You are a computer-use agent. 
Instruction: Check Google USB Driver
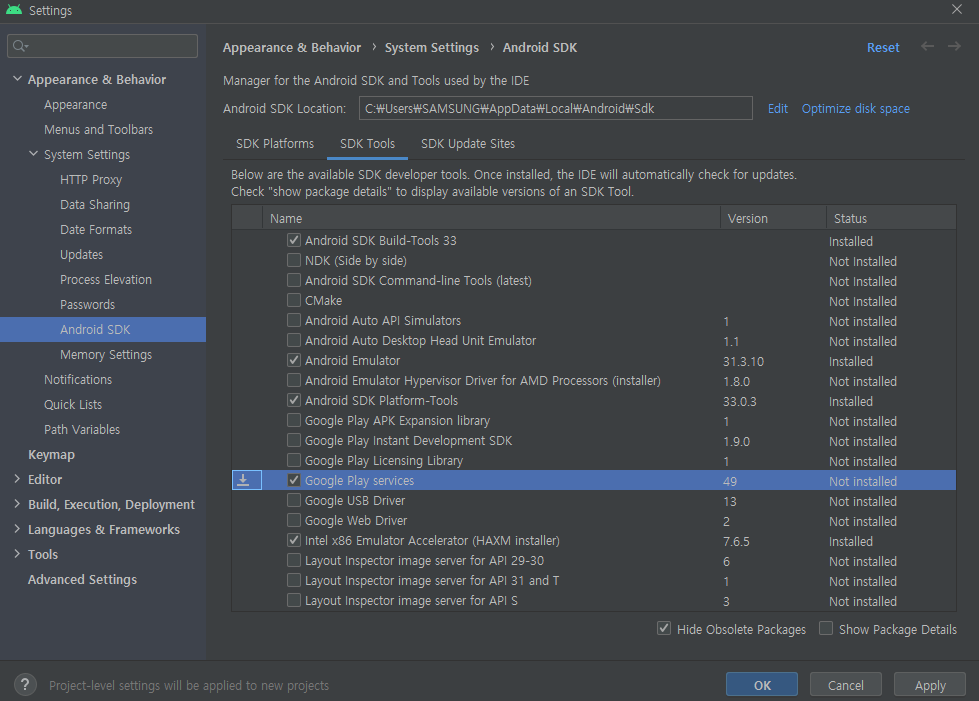point(293,500)
